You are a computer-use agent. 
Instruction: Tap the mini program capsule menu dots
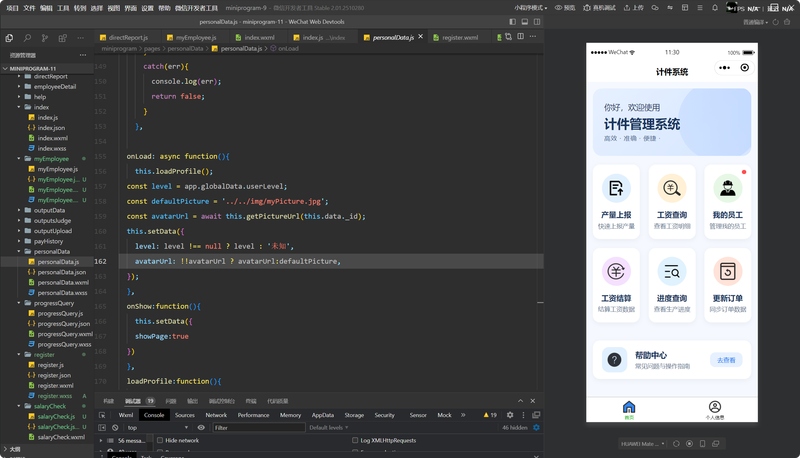coord(724,68)
